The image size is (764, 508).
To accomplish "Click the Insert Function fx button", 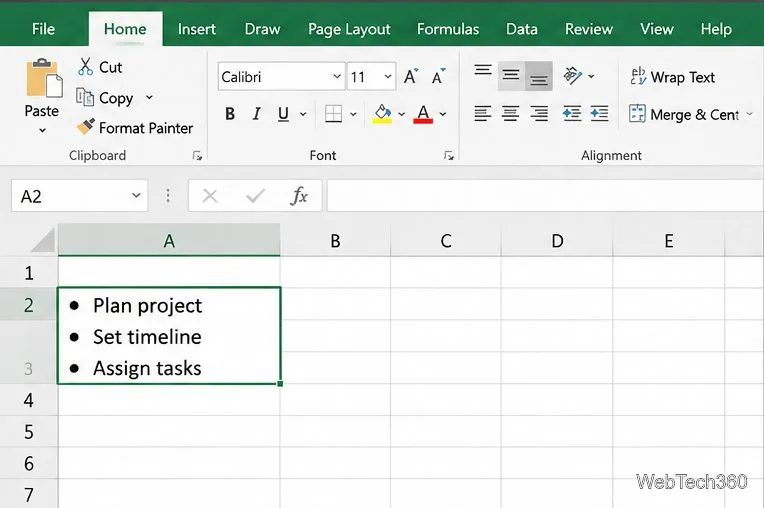I will (x=299, y=196).
